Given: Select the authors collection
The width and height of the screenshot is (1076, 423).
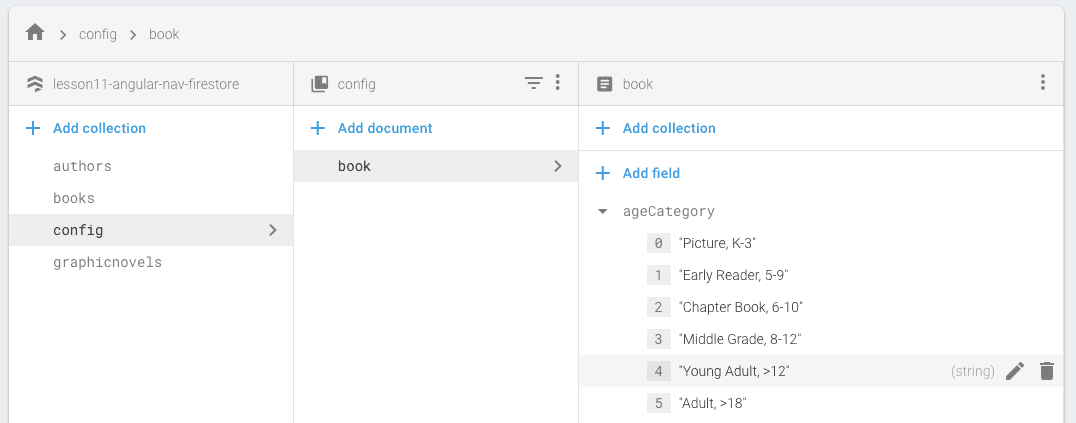Looking at the screenshot, I should tap(82, 166).
